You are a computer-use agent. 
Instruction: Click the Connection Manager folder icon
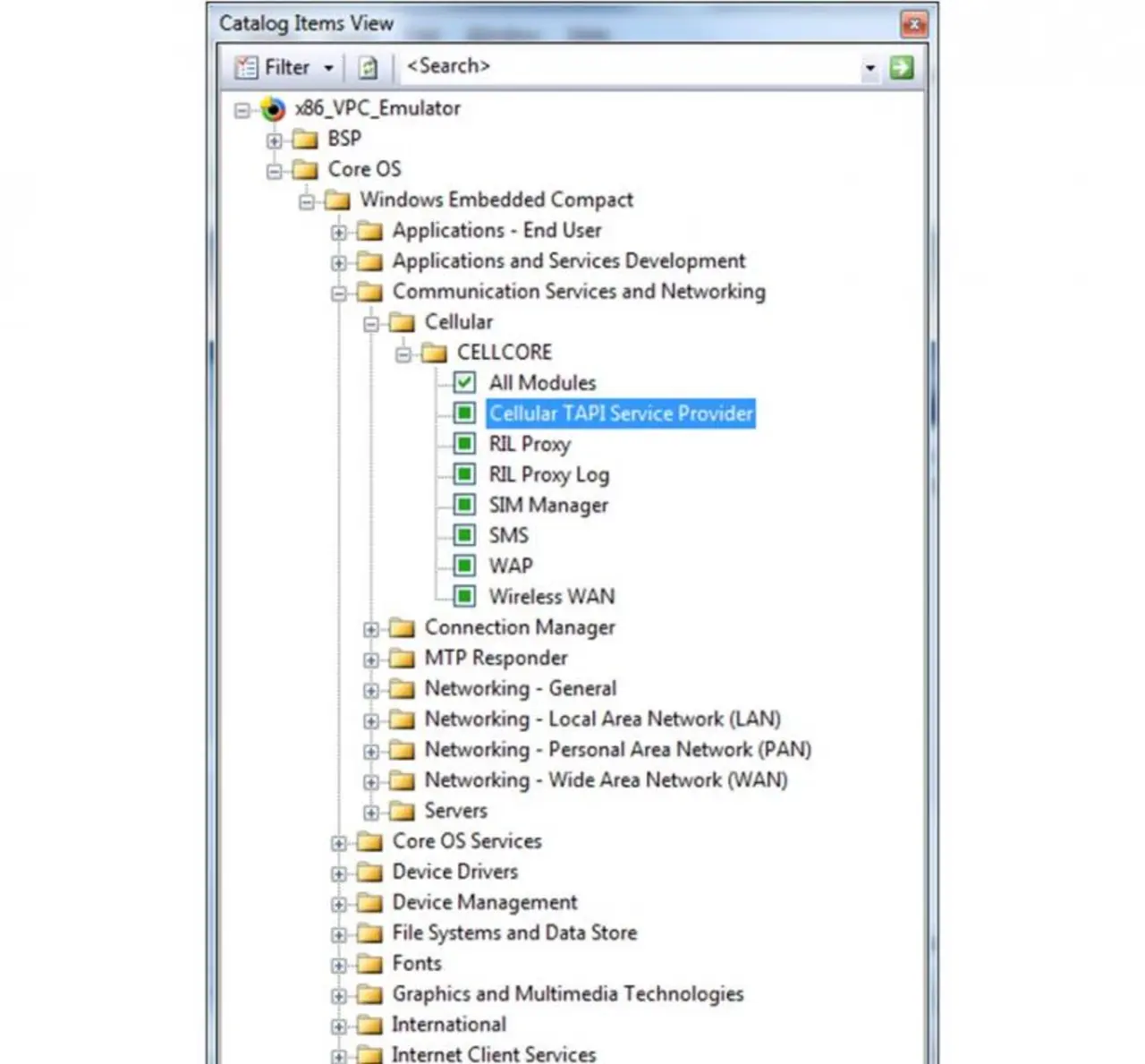pyautogui.click(x=402, y=629)
